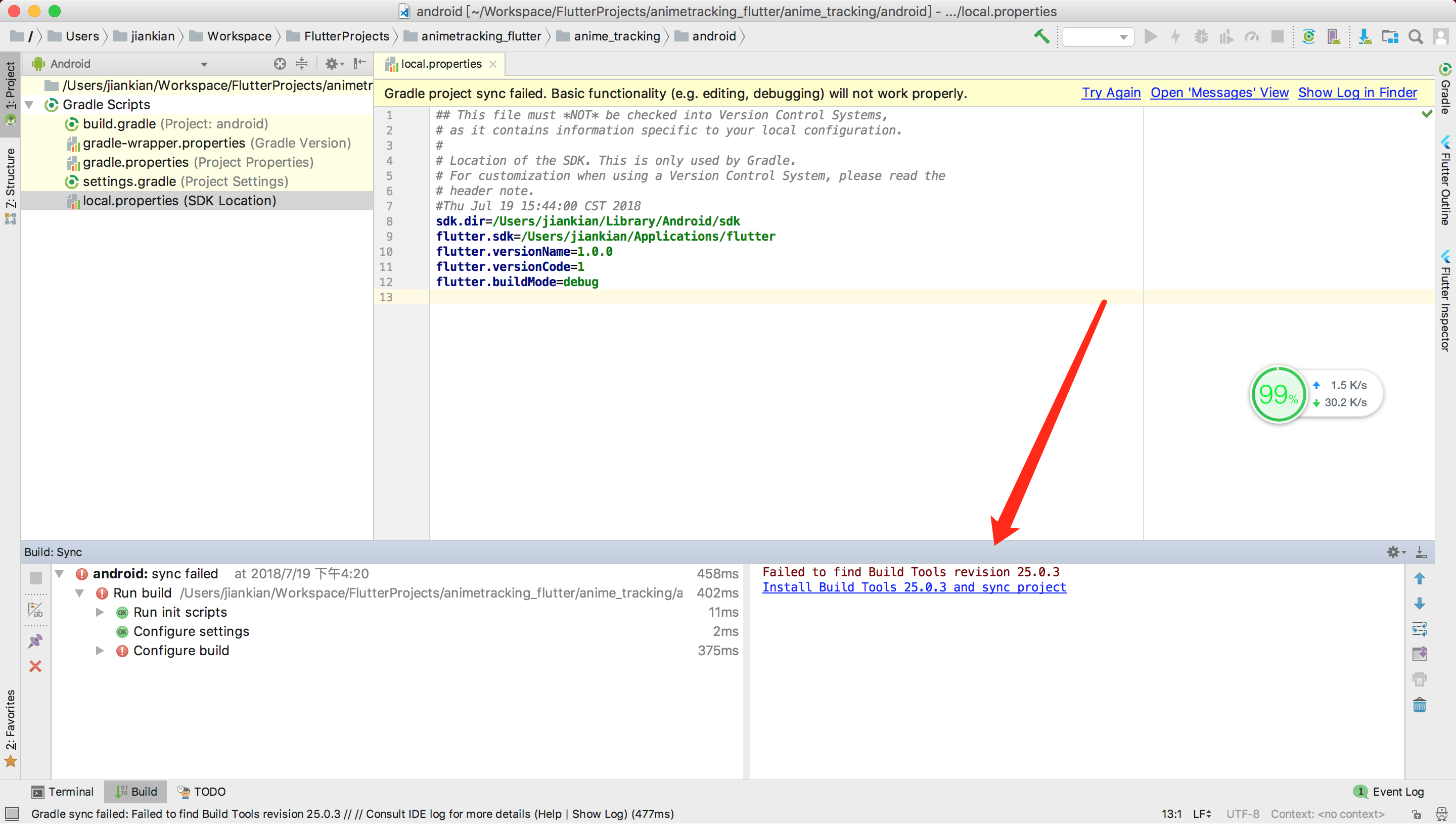Click the red X close icon in Build panel

(36, 666)
